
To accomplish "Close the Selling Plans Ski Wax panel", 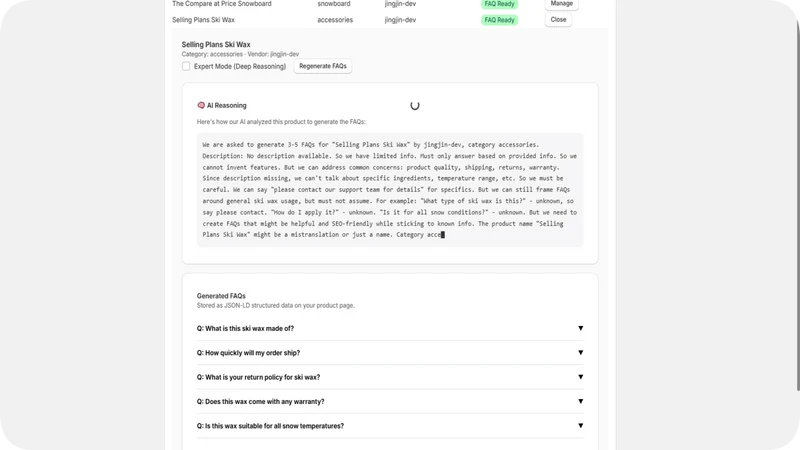I will point(558,20).
